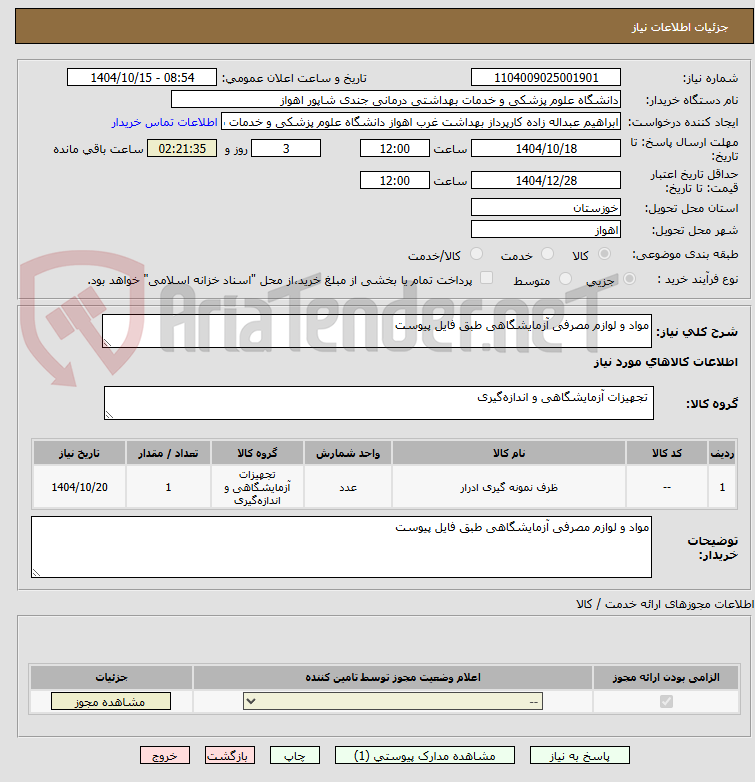The width and height of the screenshot is (755, 782).
Task: Click the چاپ print button
Action: point(295,756)
